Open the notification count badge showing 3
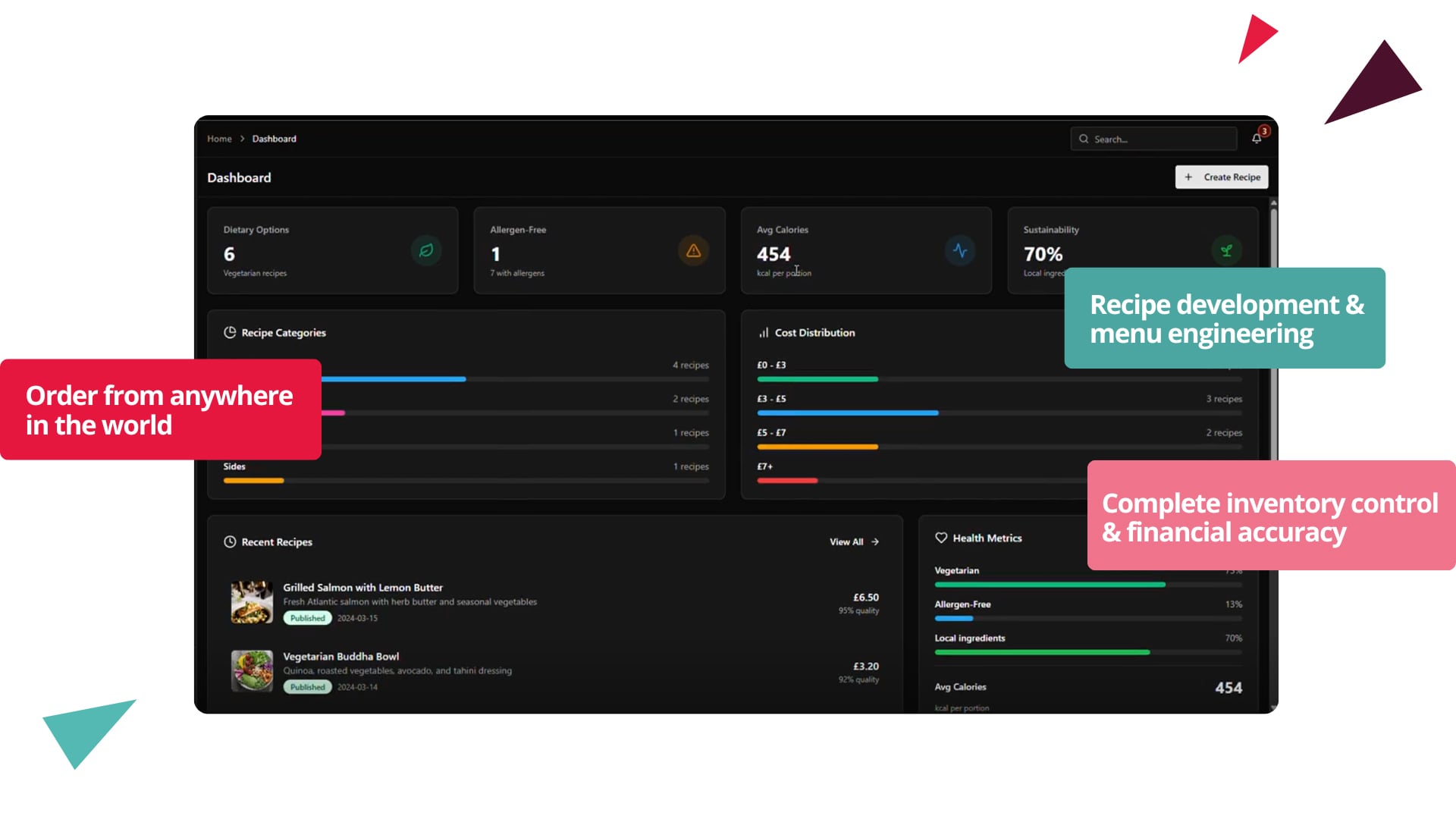1456x819 pixels. (x=1263, y=130)
